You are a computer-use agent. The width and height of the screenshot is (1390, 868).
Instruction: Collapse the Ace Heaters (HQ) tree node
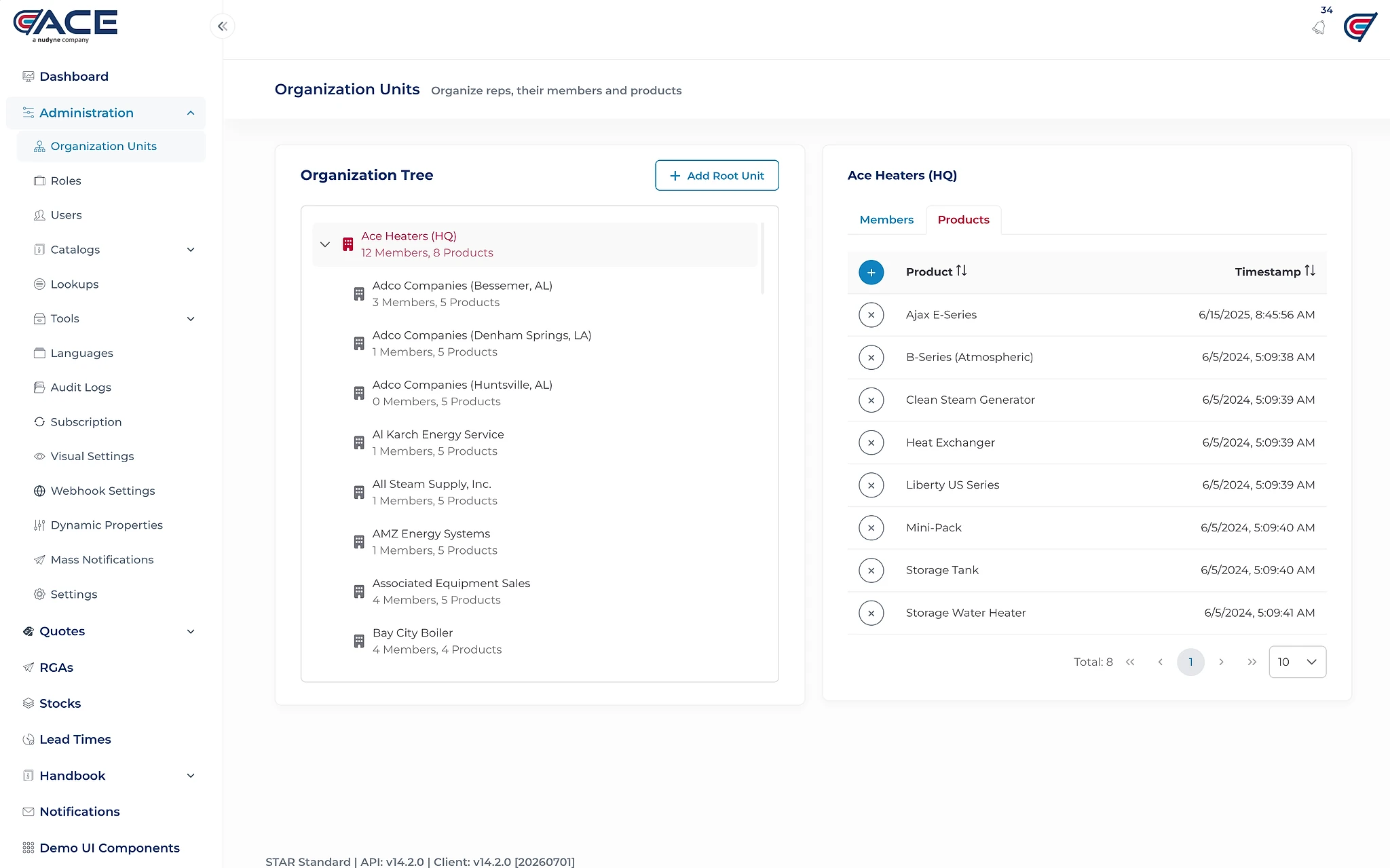325,244
